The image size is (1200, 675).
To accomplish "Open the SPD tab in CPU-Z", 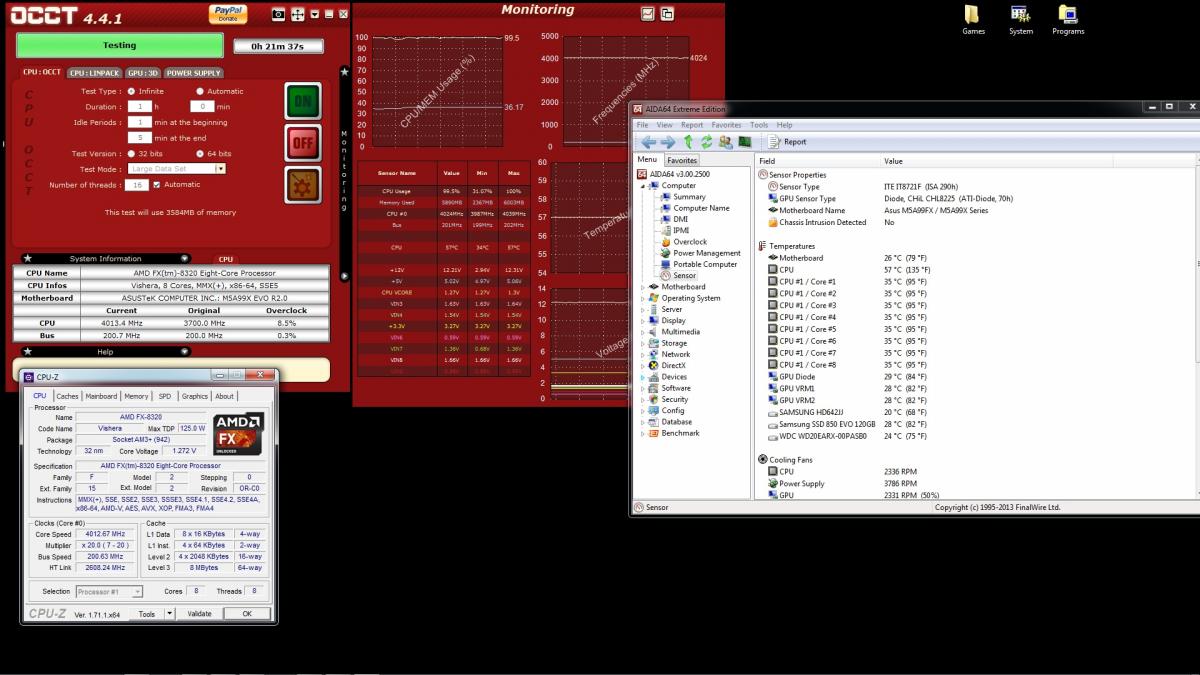I will pyautogui.click(x=165, y=396).
